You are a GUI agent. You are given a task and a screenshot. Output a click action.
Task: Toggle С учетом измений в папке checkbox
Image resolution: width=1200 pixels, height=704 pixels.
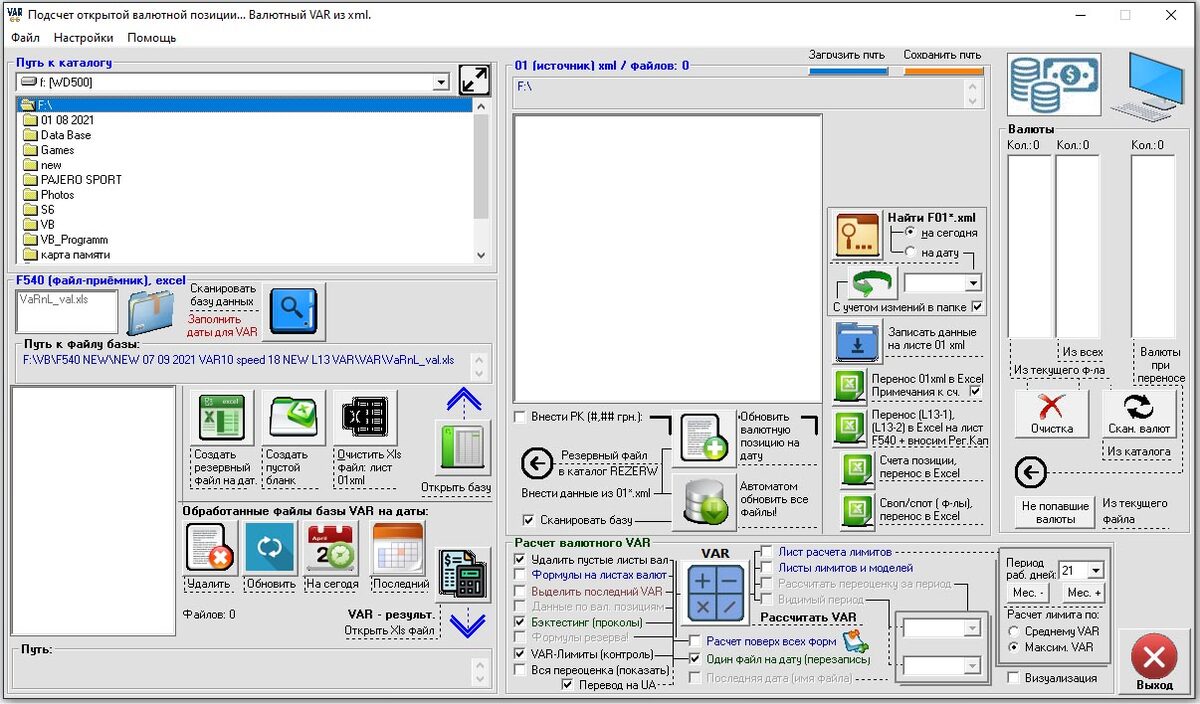[x=977, y=307]
